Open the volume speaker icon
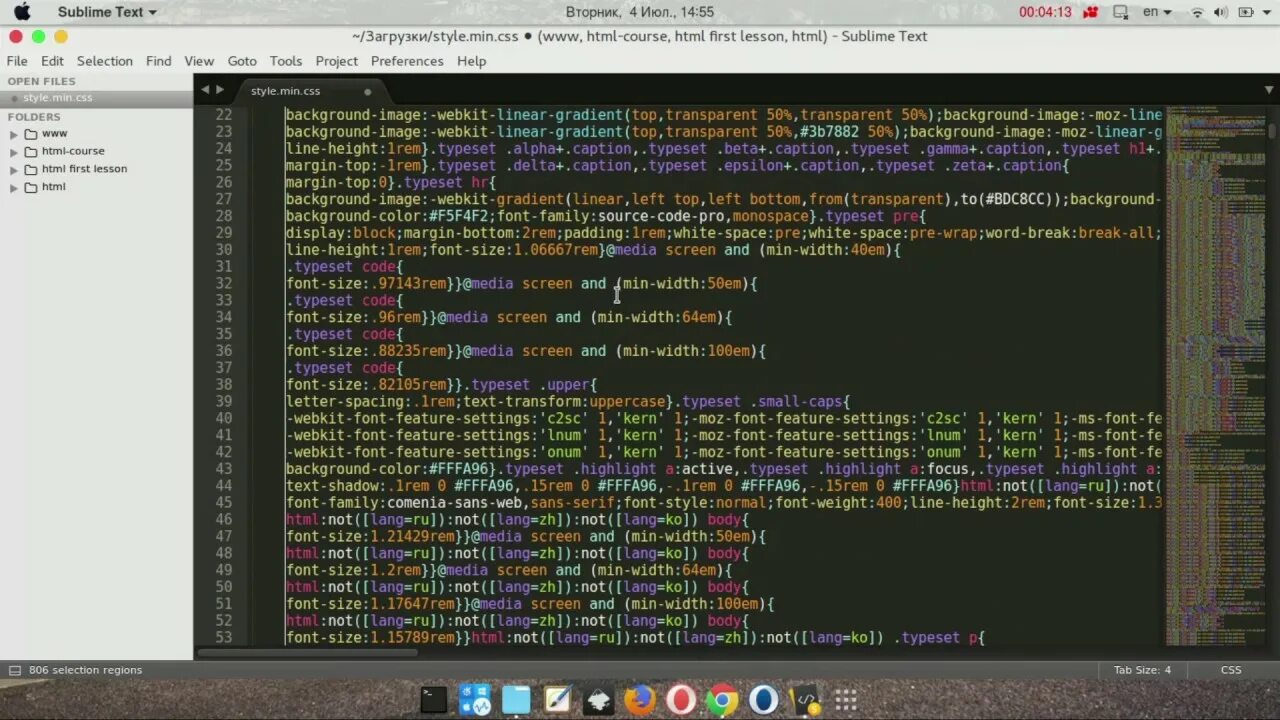Viewport: 1280px width, 720px height. [1221, 12]
